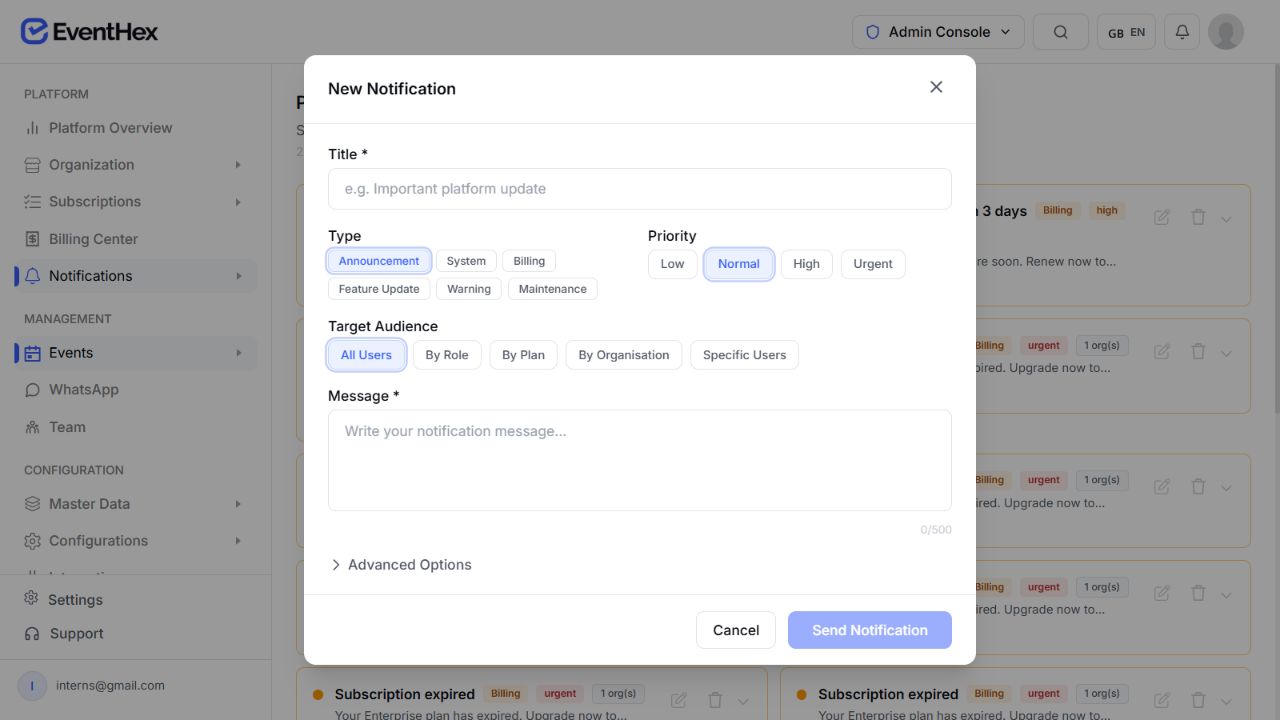This screenshot has width=1280, height=720.
Task: Set priority to Low
Action: pyautogui.click(x=673, y=264)
